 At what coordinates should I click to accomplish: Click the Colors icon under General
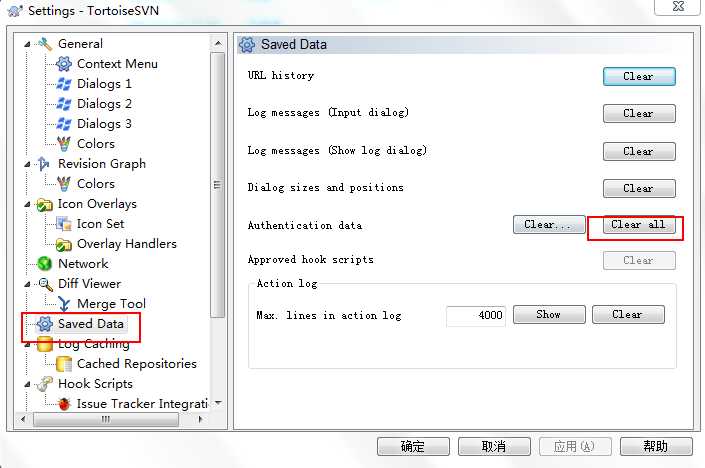tap(64, 144)
